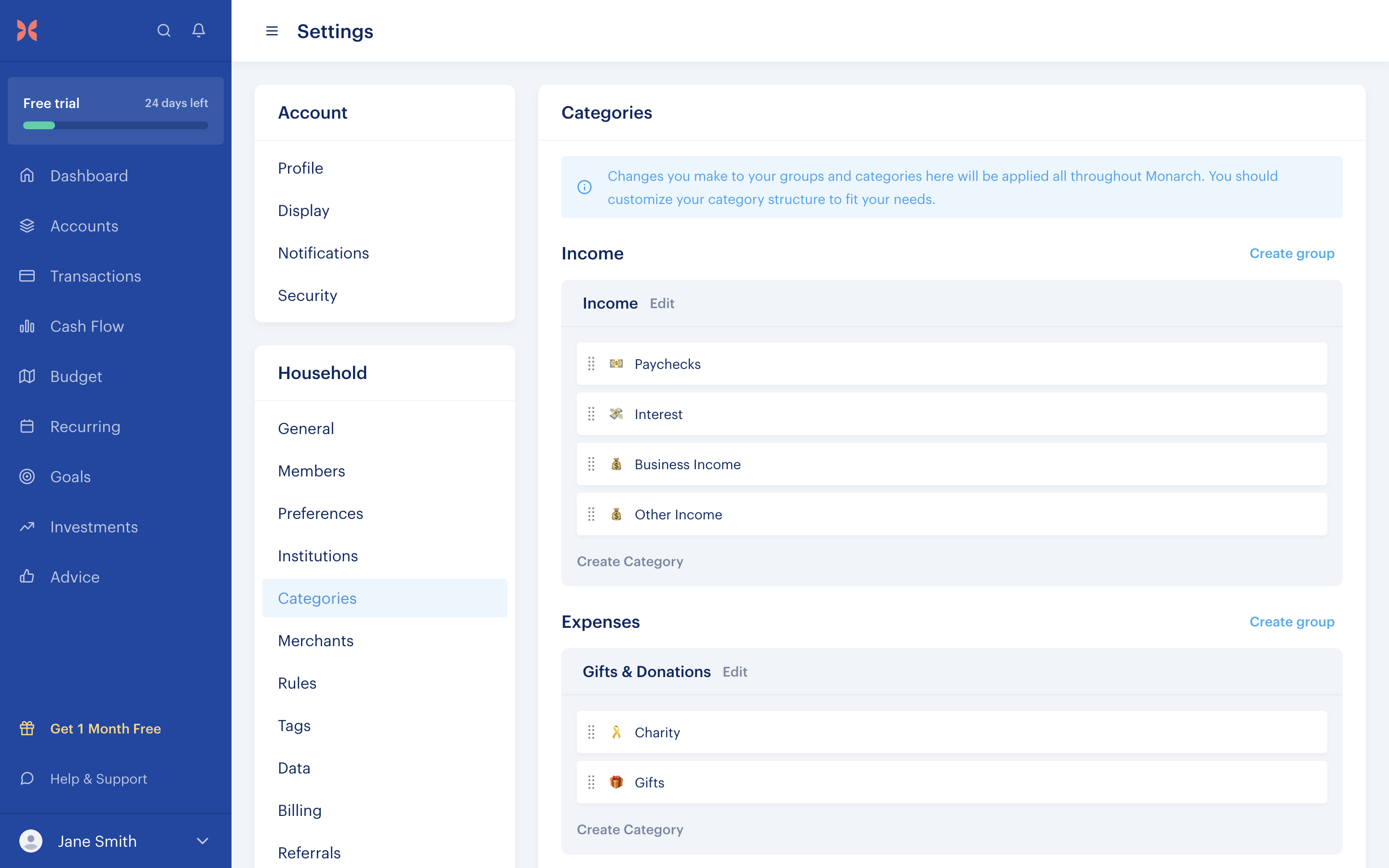This screenshot has width=1389, height=868.
Task: Click the Investments trend arrow icon
Action: 27,527
